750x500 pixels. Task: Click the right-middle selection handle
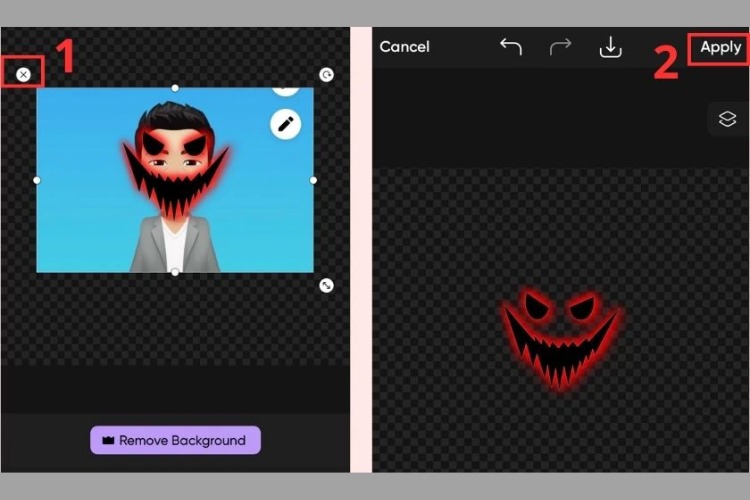313,180
